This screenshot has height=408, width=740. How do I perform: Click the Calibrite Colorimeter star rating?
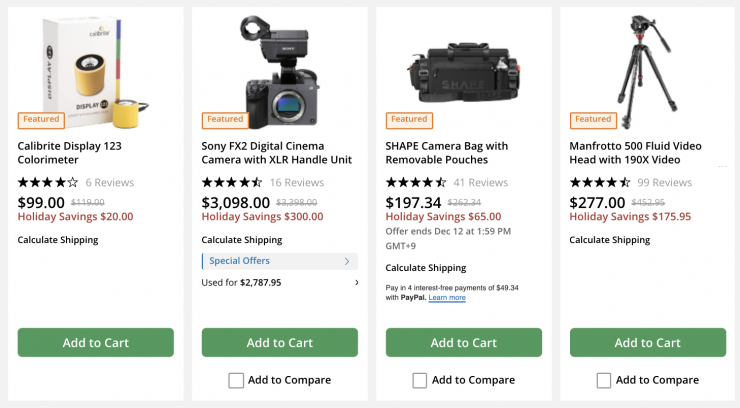(48, 183)
